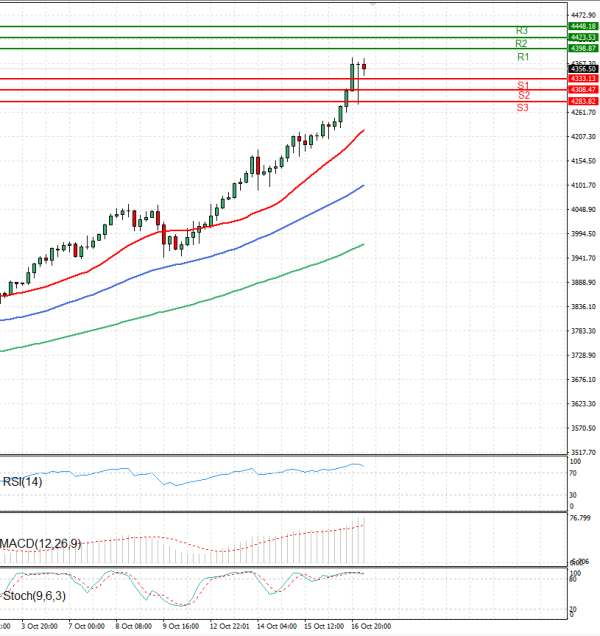
Task: Click the R1 resistance price tag 4398.87
Action: pyautogui.click(x=582, y=48)
